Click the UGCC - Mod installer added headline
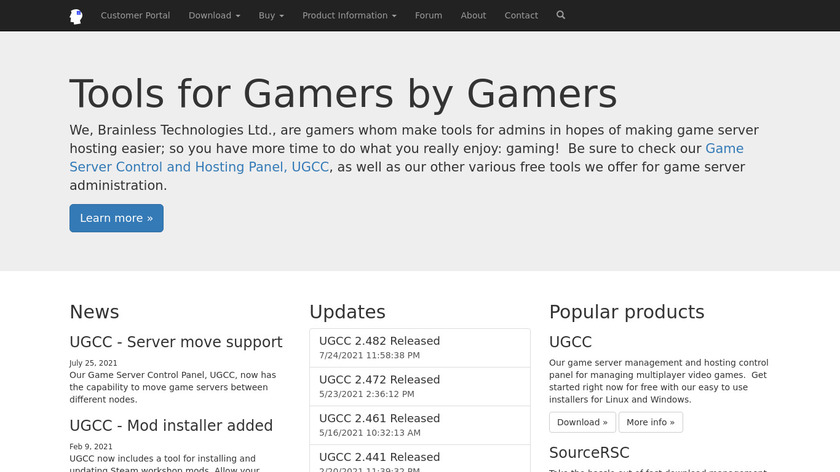 [171, 425]
